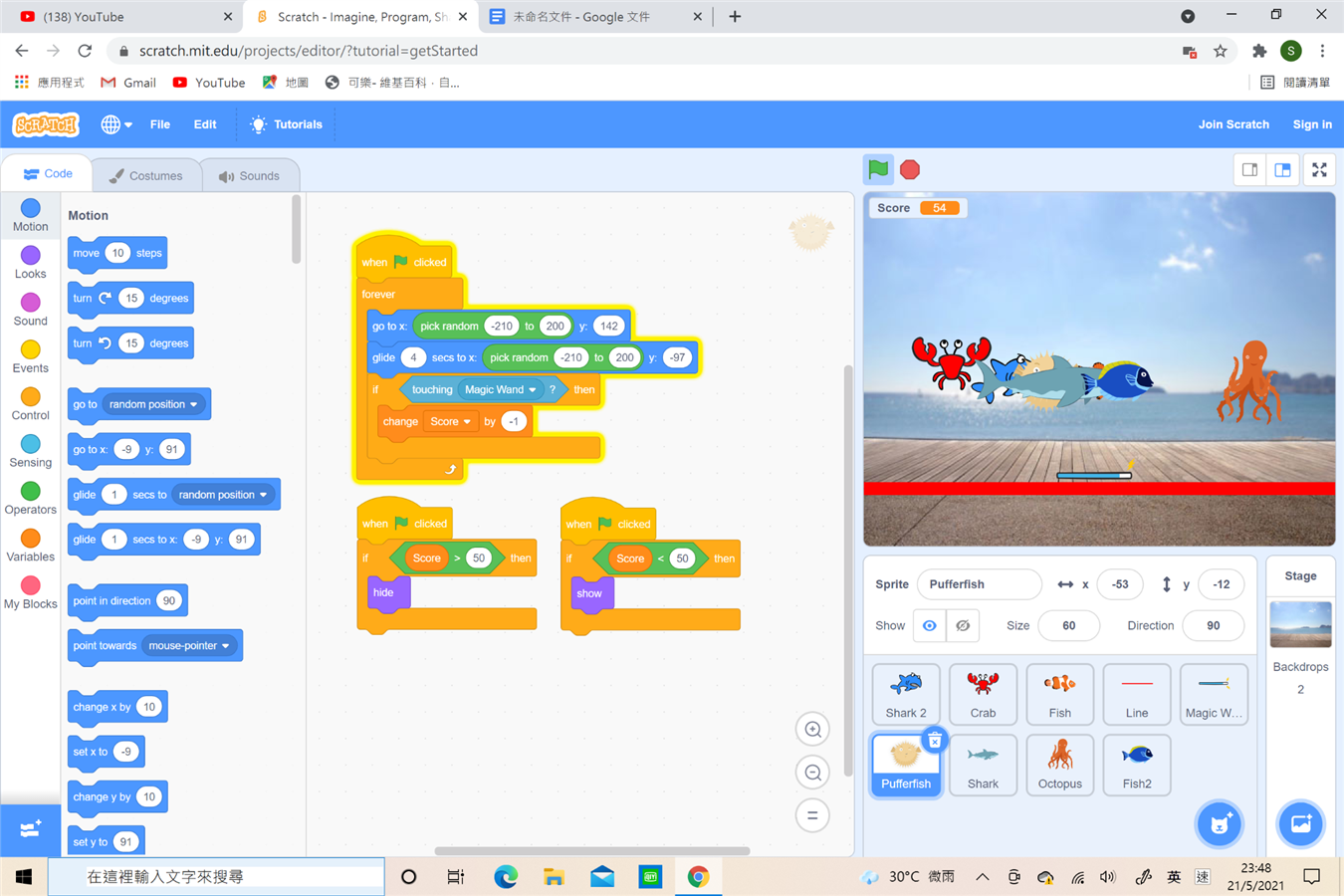
Task: Open the language globe dropdown
Action: (x=116, y=124)
